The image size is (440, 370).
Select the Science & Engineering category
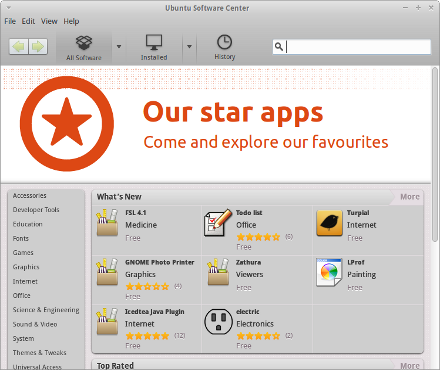click(46, 310)
